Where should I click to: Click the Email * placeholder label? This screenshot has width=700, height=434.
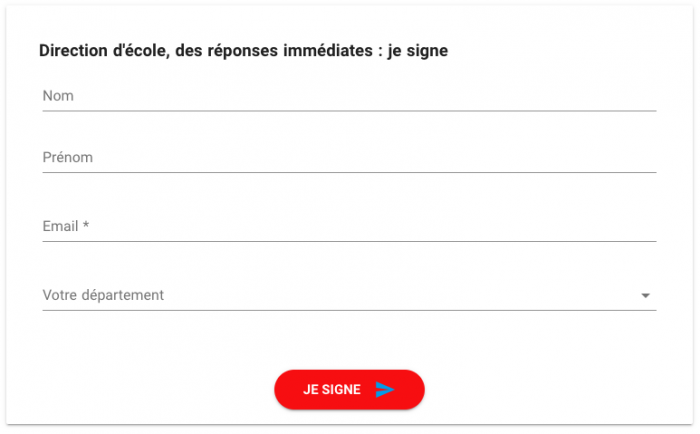coord(66,226)
